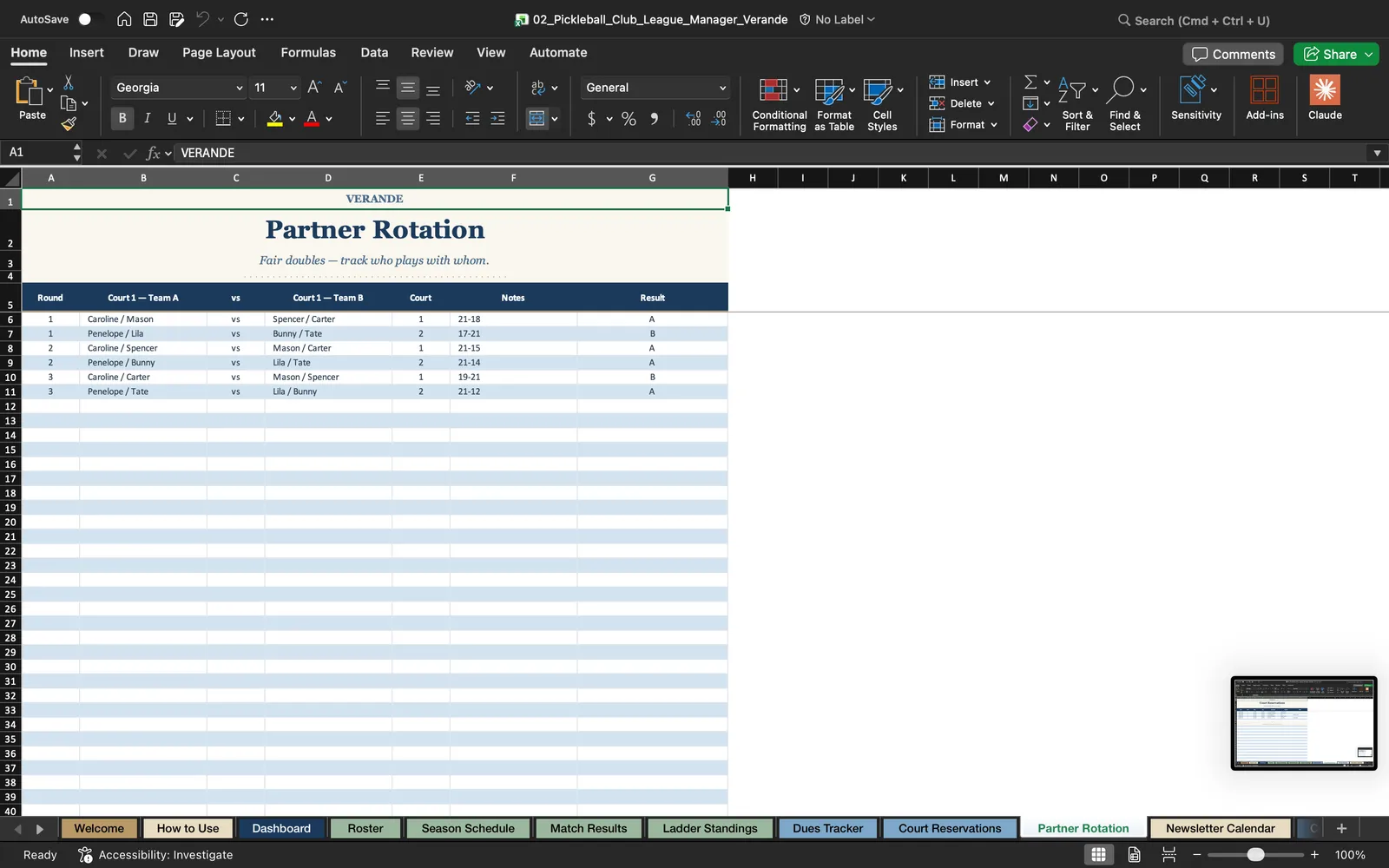The image size is (1389, 868).
Task: Click the Save icon in title bar
Action: tap(150, 19)
